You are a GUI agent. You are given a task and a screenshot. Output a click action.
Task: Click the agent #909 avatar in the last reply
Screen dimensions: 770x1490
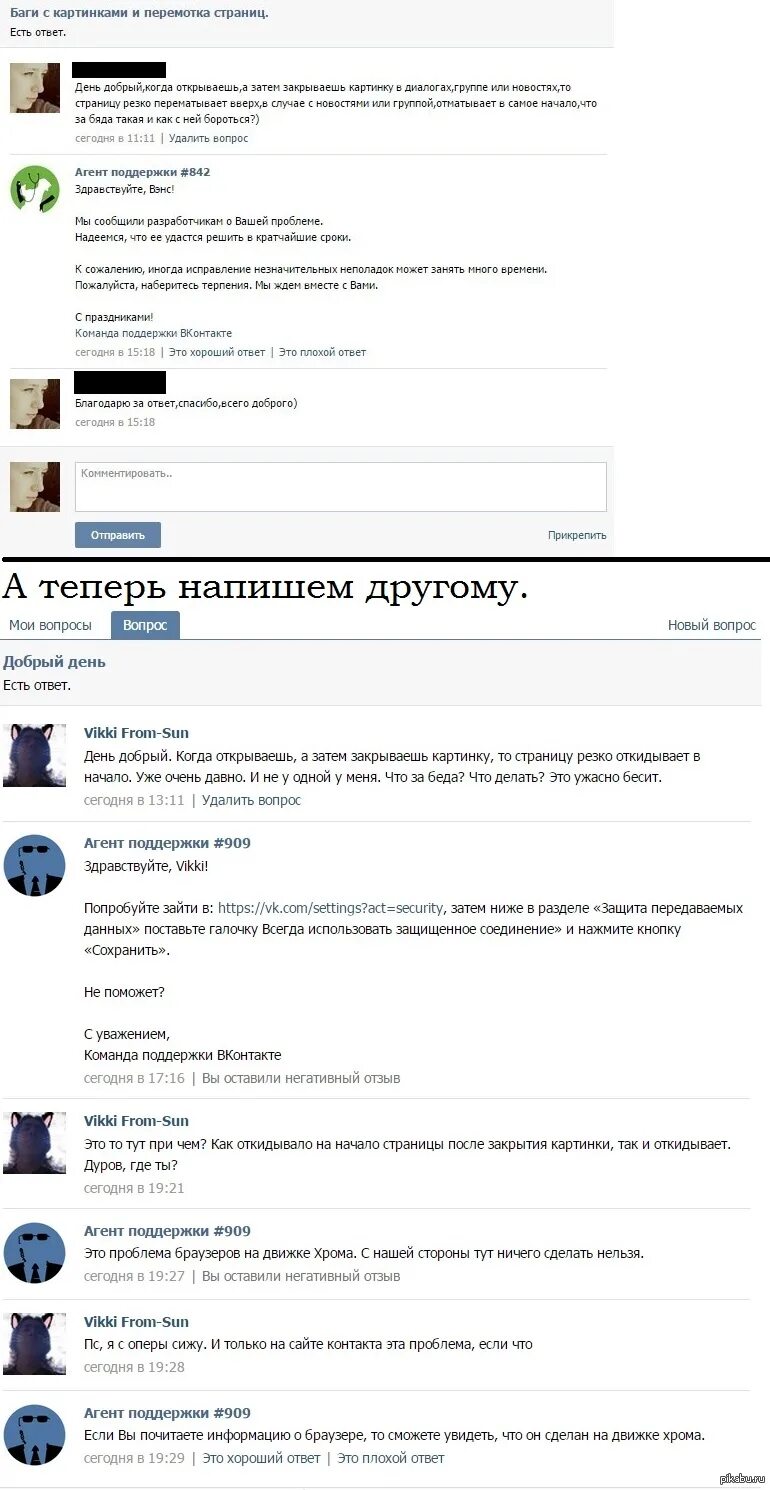[x=34, y=1435]
